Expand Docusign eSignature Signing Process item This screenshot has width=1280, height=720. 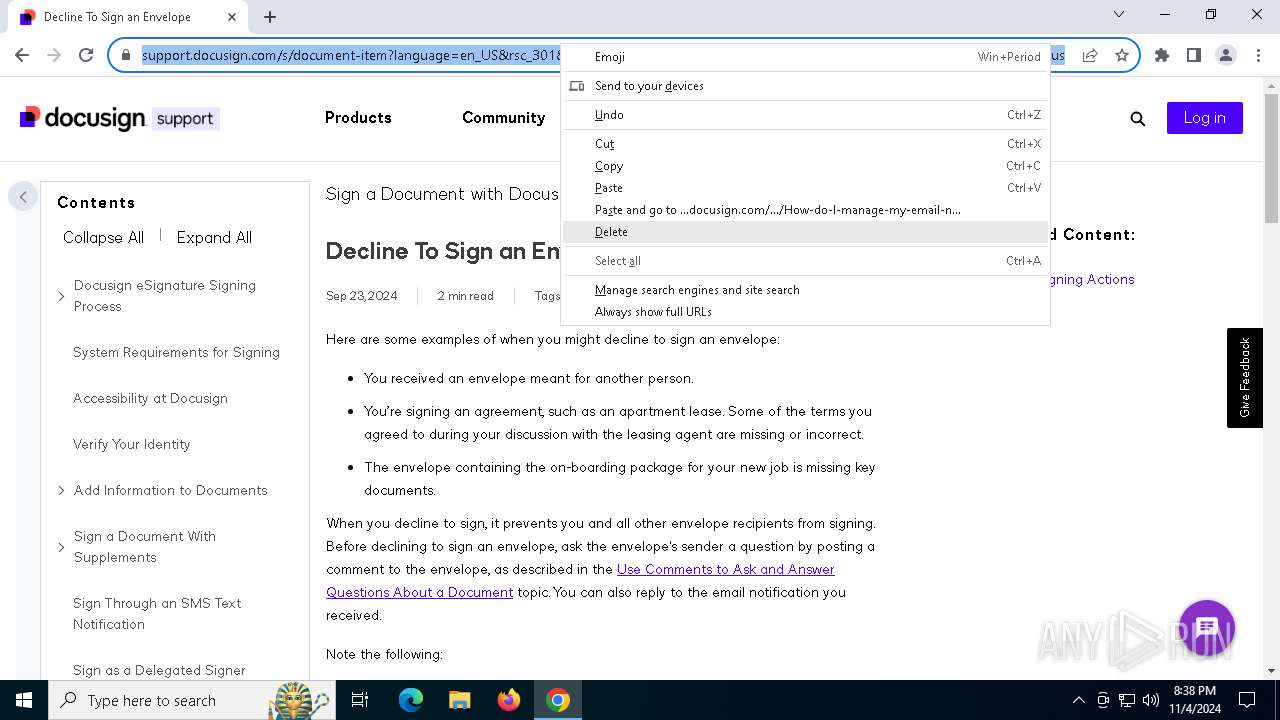[x=61, y=296]
